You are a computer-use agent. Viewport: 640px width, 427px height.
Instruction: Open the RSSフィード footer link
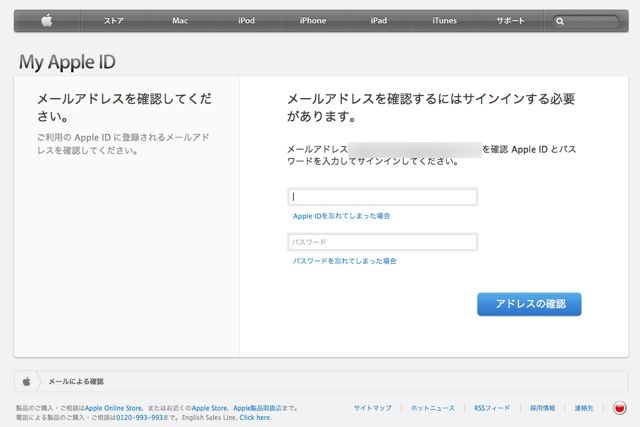coord(492,408)
